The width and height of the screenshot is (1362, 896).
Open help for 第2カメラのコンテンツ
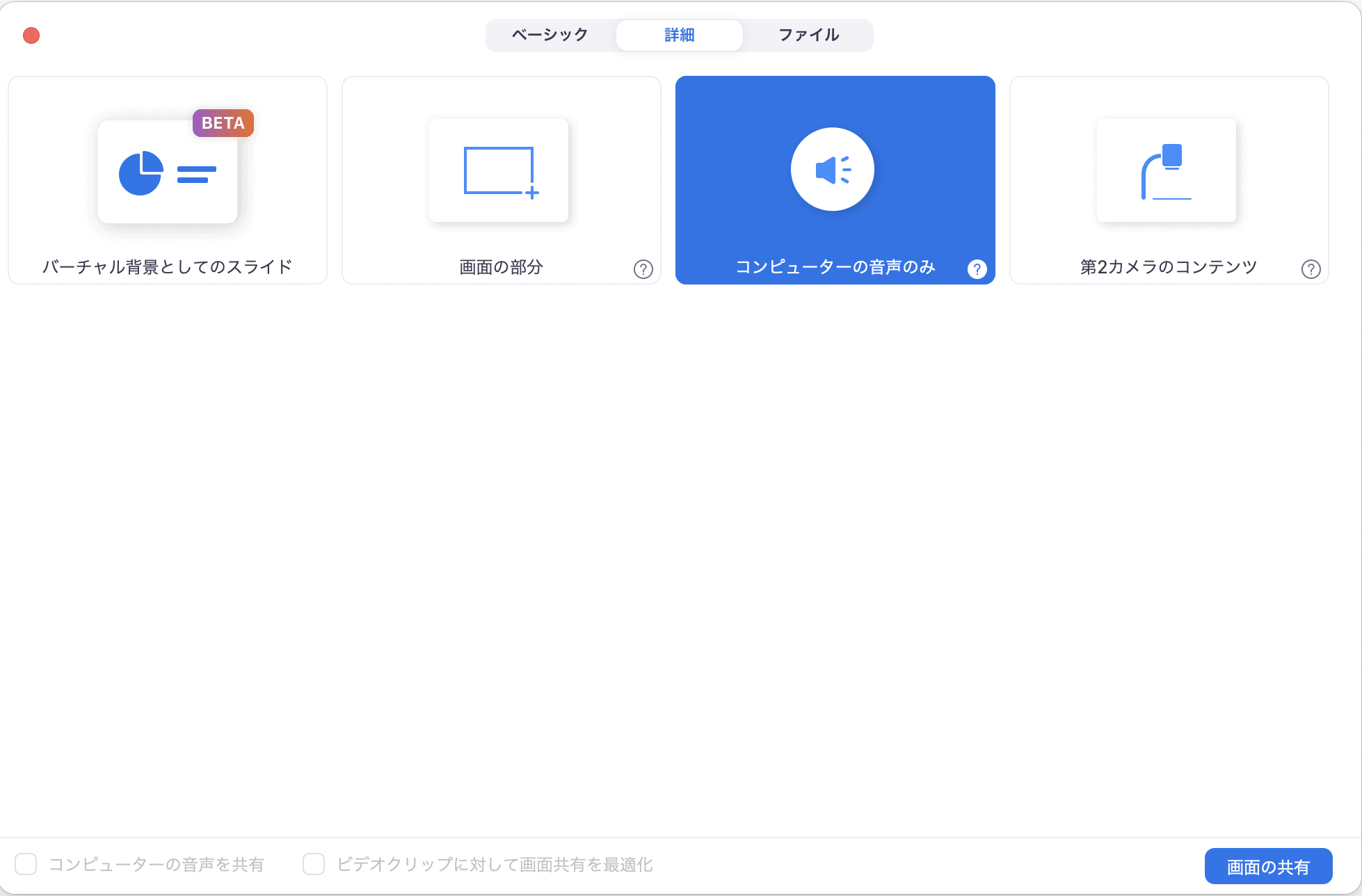pos(1311,269)
